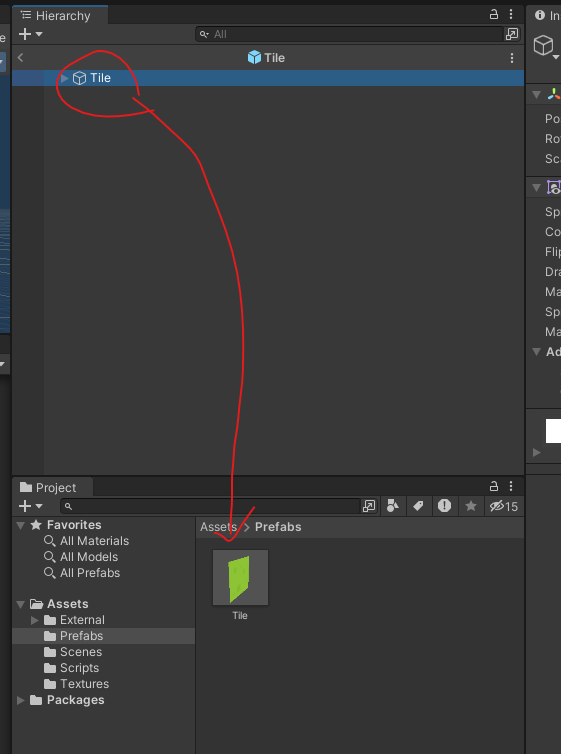Select the External folder
Screen dimensions: 561x754
click(x=82, y=620)
